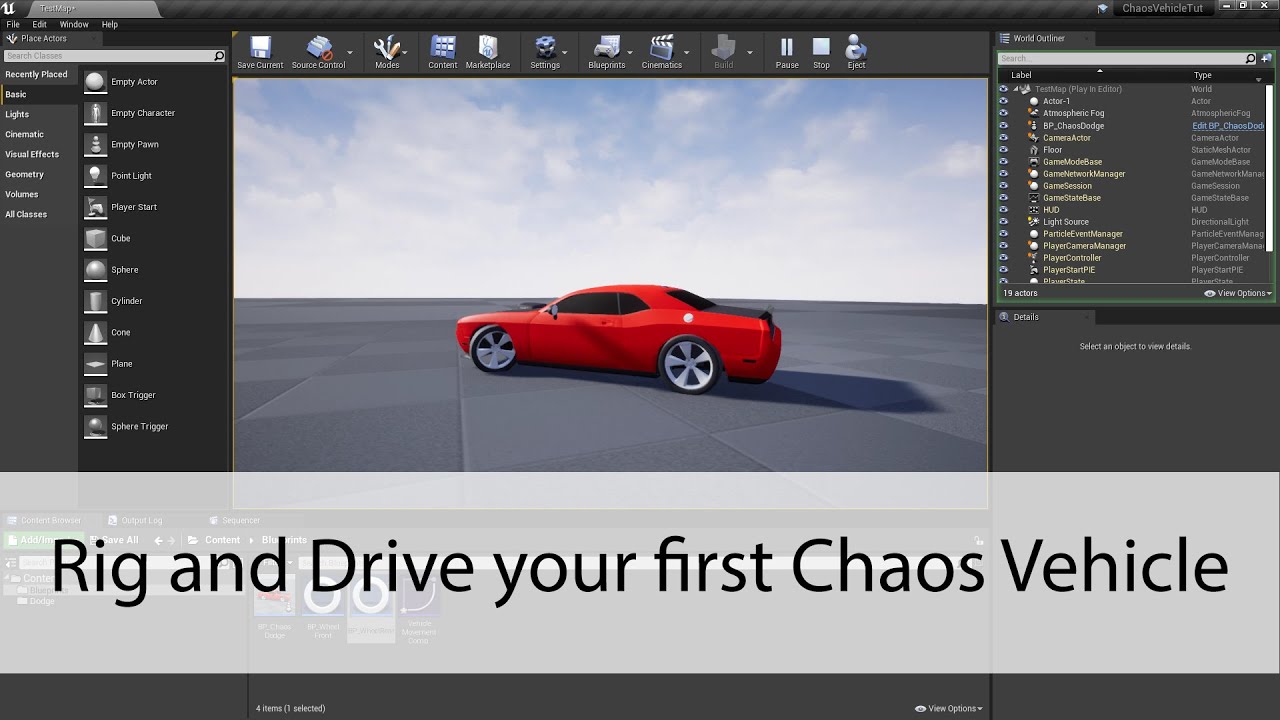
Task: Select the Cone shape icon
Action: point(95,332)
